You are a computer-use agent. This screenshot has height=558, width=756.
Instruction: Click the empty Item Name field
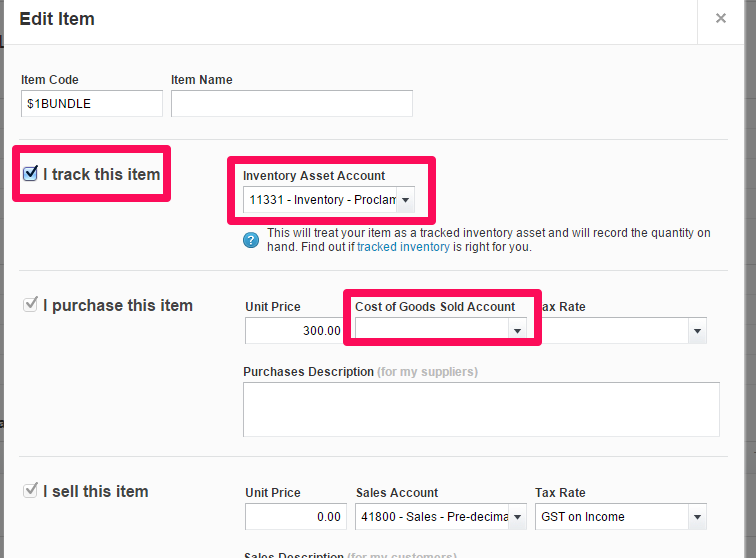(291, 103)
